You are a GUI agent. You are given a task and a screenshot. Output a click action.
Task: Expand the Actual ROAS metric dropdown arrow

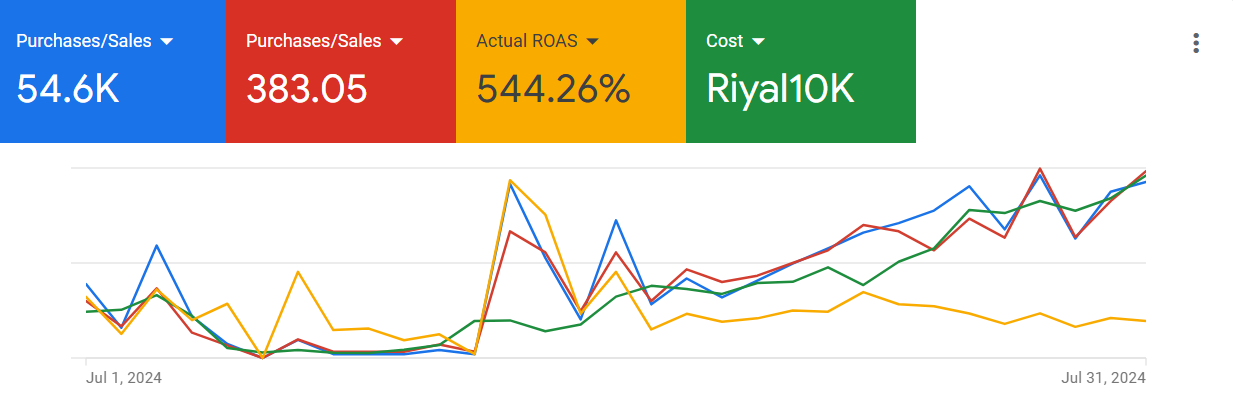[x=592, y=41]
